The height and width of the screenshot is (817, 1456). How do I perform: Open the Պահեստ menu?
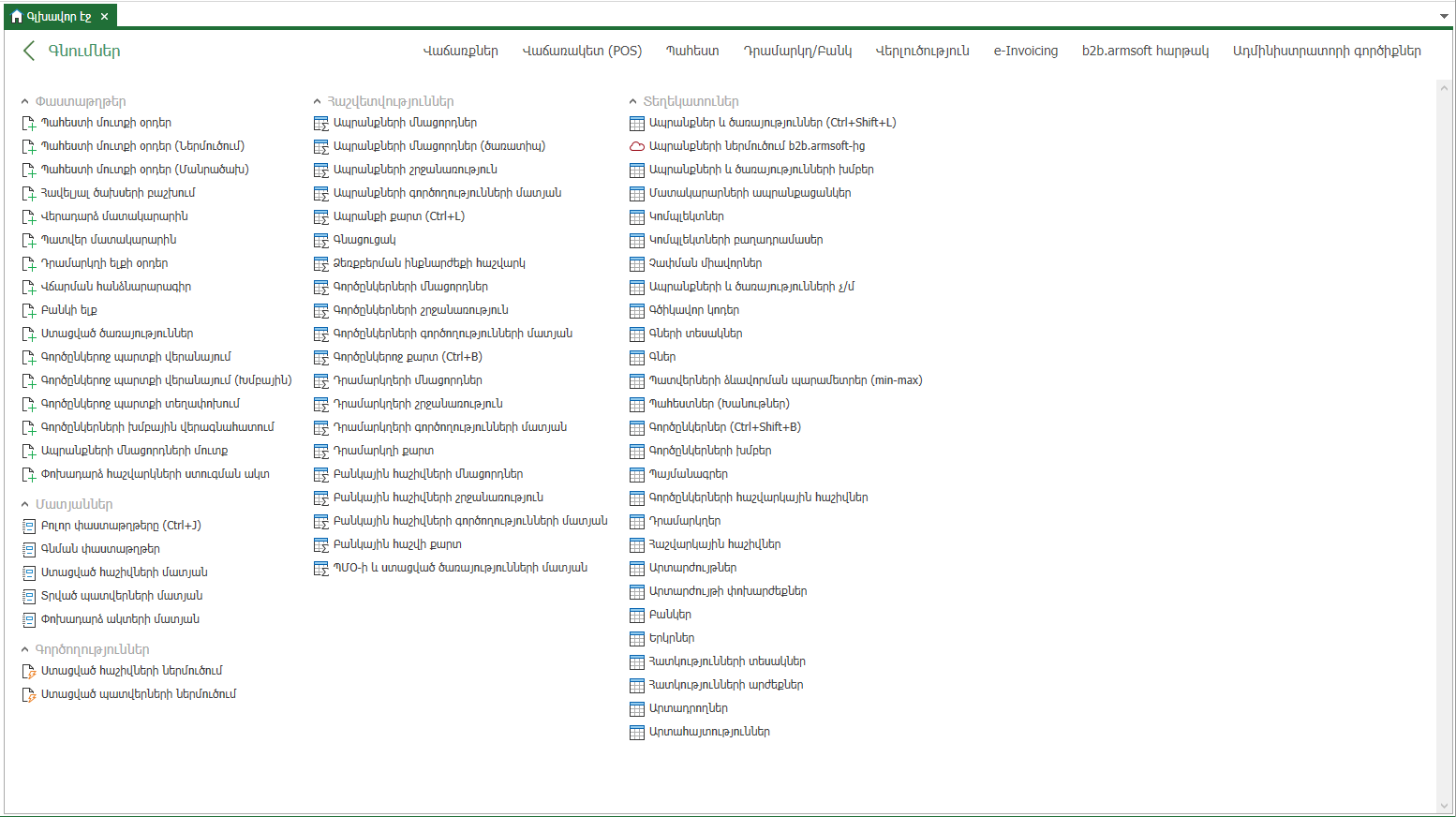(x=692, y=51)
